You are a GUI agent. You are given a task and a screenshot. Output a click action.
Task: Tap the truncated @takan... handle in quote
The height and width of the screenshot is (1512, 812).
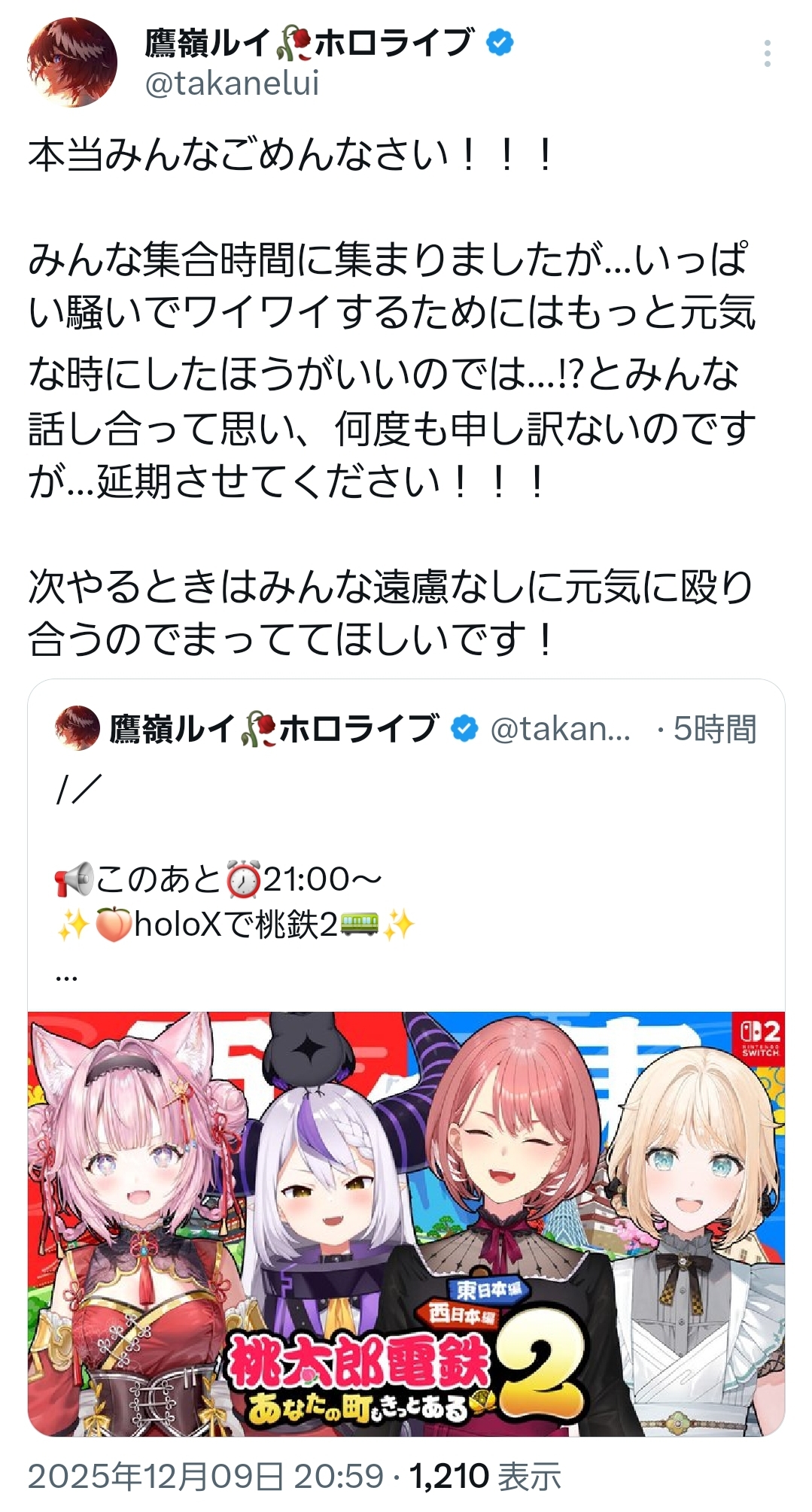tap(561, 729)
